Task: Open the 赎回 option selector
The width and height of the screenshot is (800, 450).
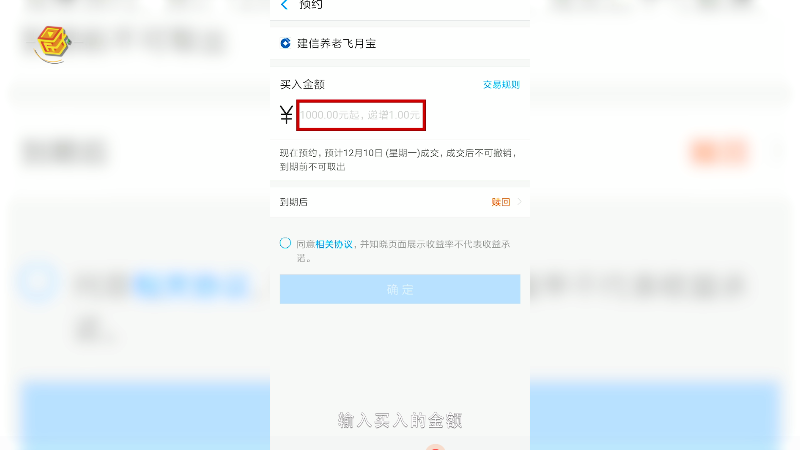Action: pos(501,202)
